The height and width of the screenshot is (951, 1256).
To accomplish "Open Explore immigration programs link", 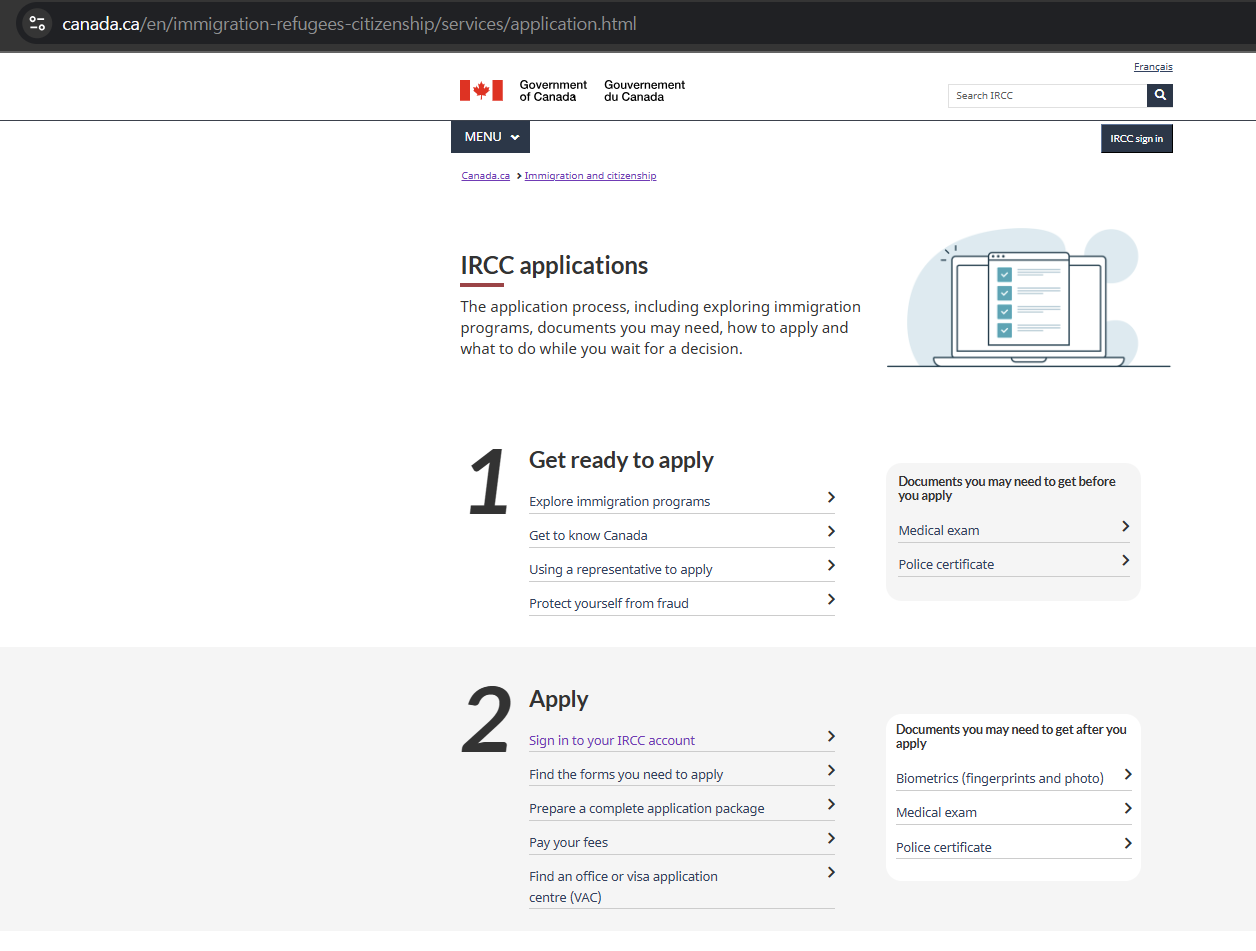I will [x=619, y=501].
